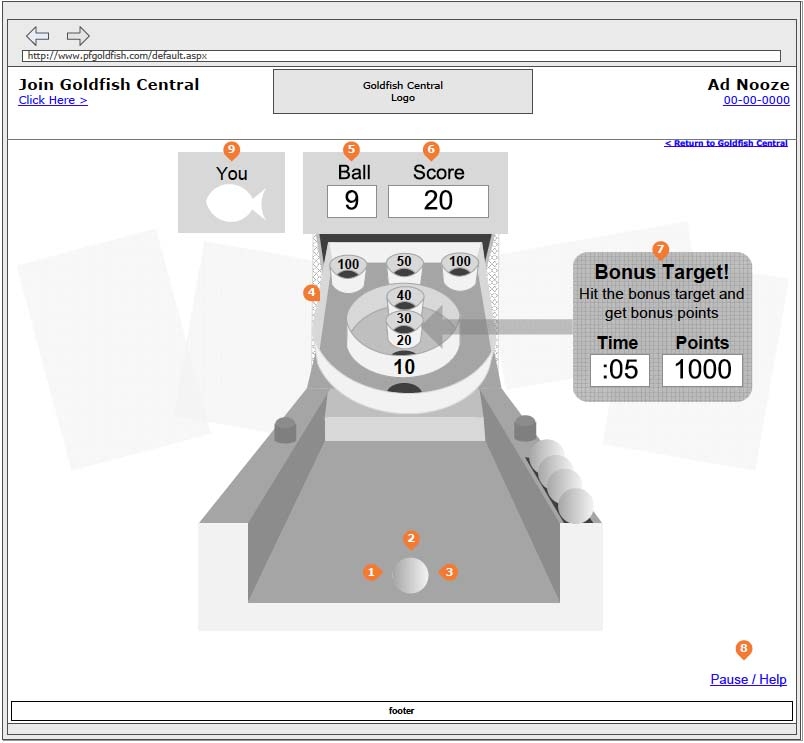Click the 'Hit the bonus target' instruction text
804x743 pixels.
(x=661, y=303)
